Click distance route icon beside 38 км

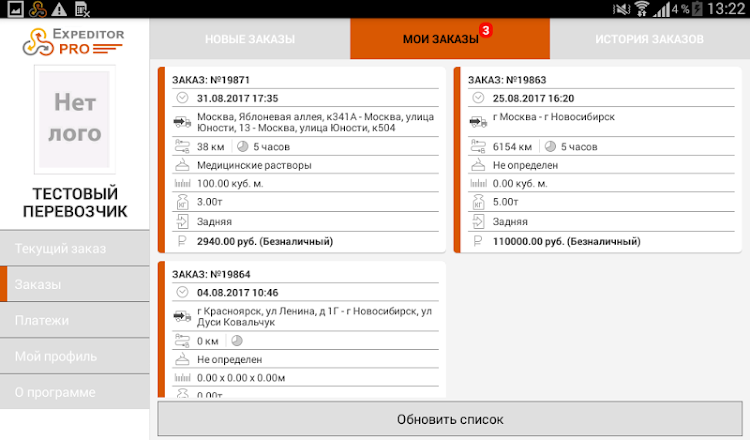pos(182,146)
